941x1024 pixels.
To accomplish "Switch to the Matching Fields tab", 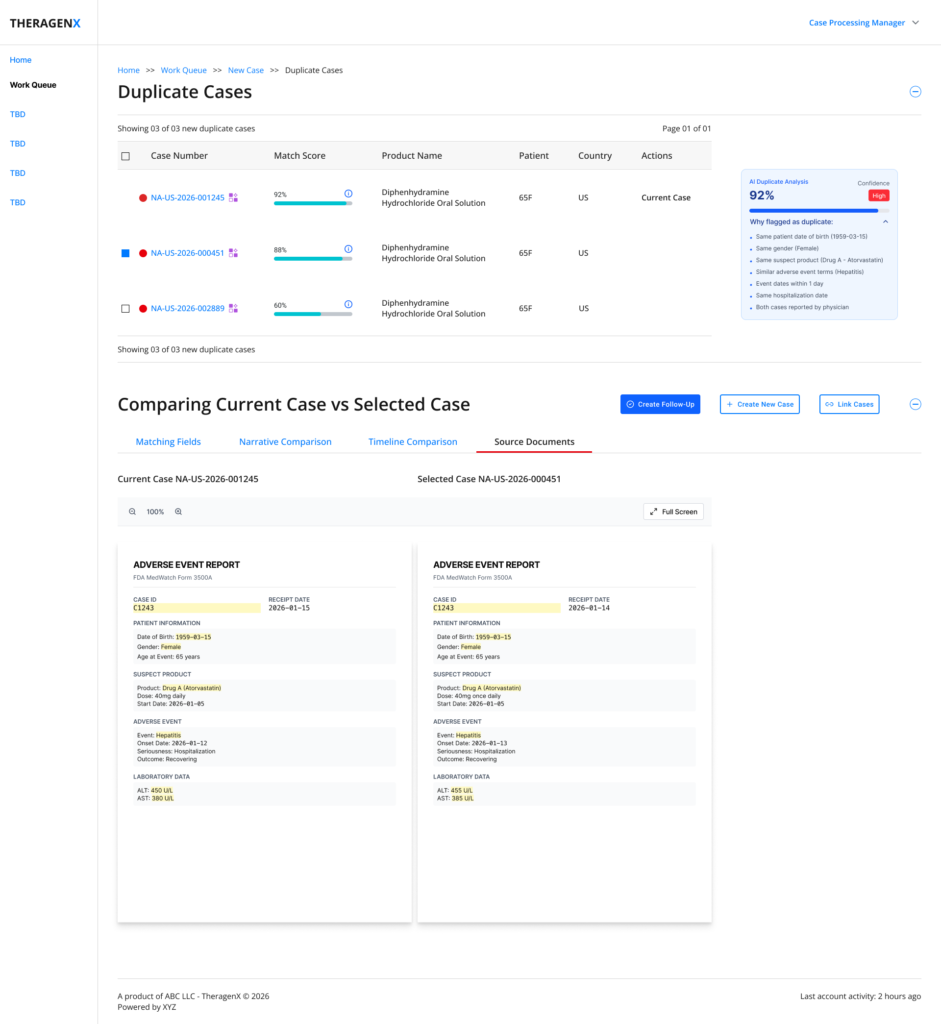I will (168, 442).
